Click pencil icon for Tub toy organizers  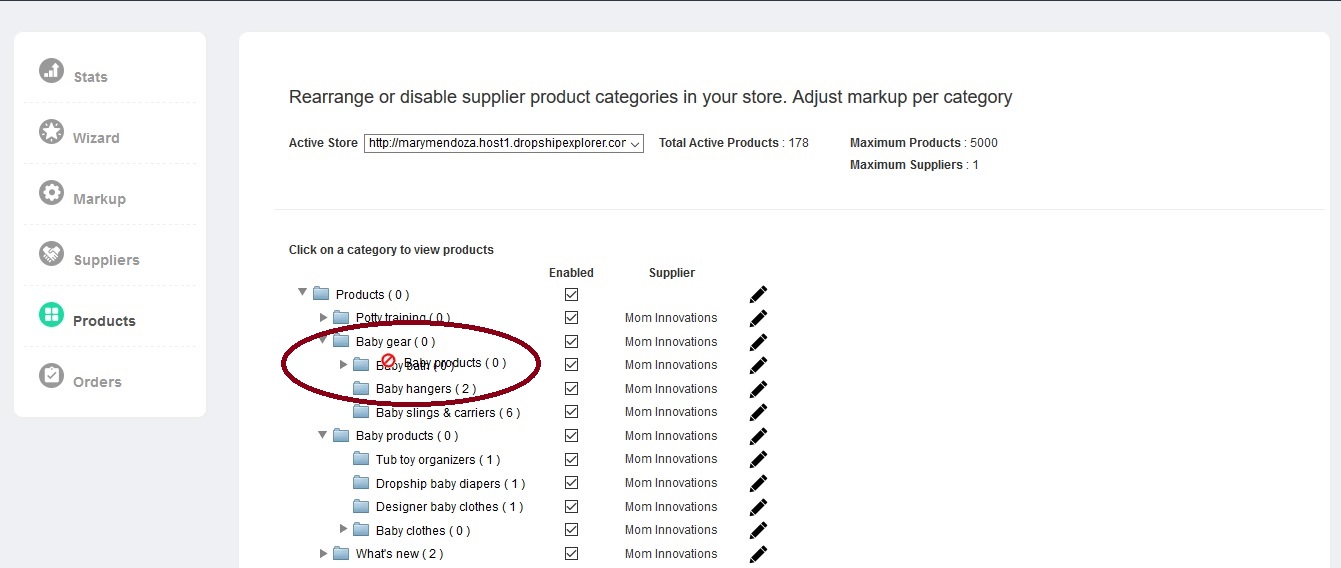click(x=758, y=459)
